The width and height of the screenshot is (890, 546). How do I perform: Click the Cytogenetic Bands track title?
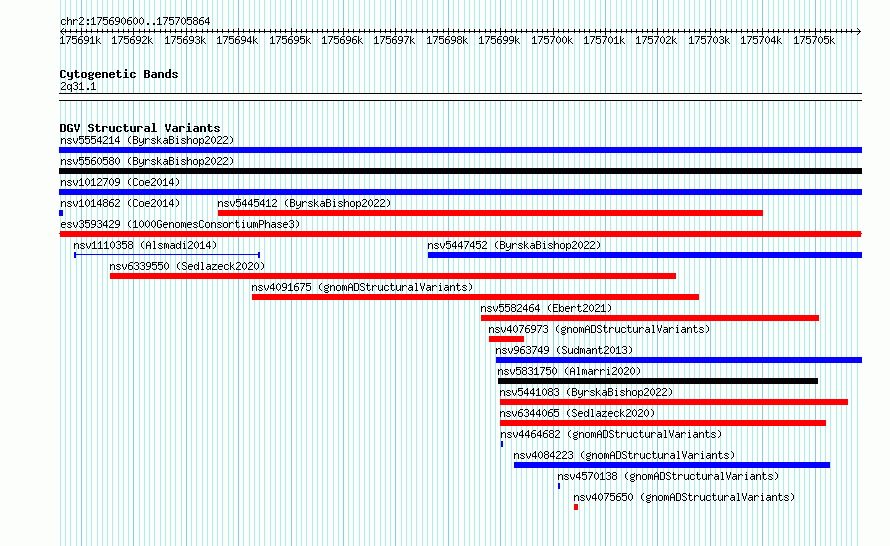(119, 74)
